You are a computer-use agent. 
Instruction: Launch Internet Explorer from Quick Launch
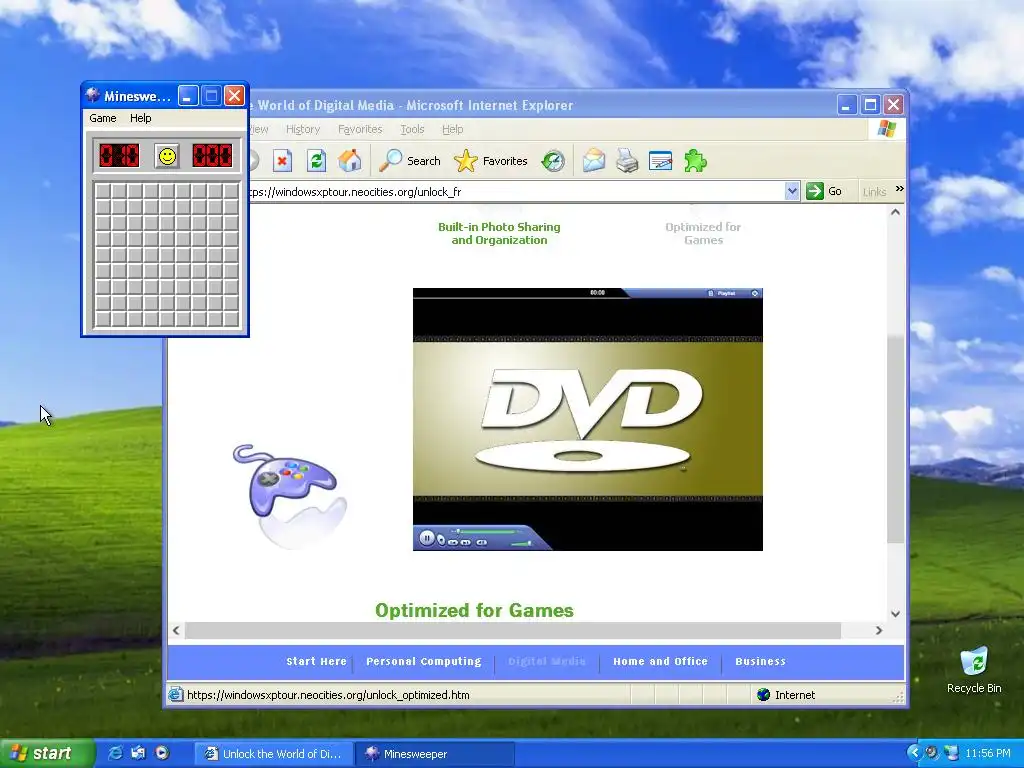point(115,753)
